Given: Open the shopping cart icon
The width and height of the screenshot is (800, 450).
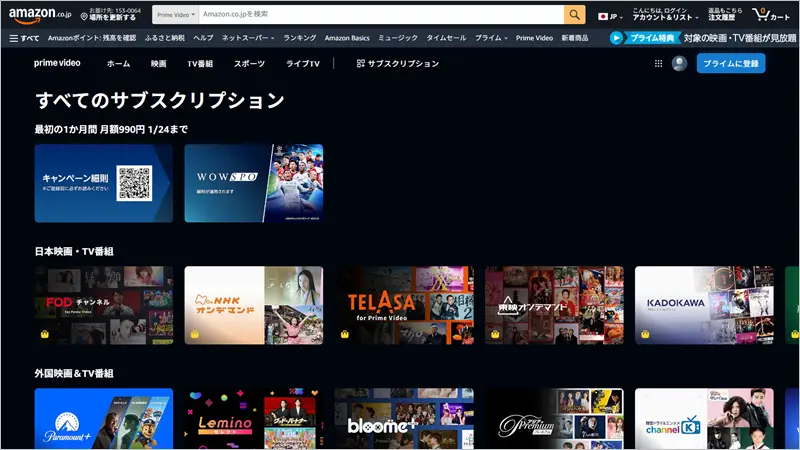Looking at the screenshot, I should coord(771,15).
